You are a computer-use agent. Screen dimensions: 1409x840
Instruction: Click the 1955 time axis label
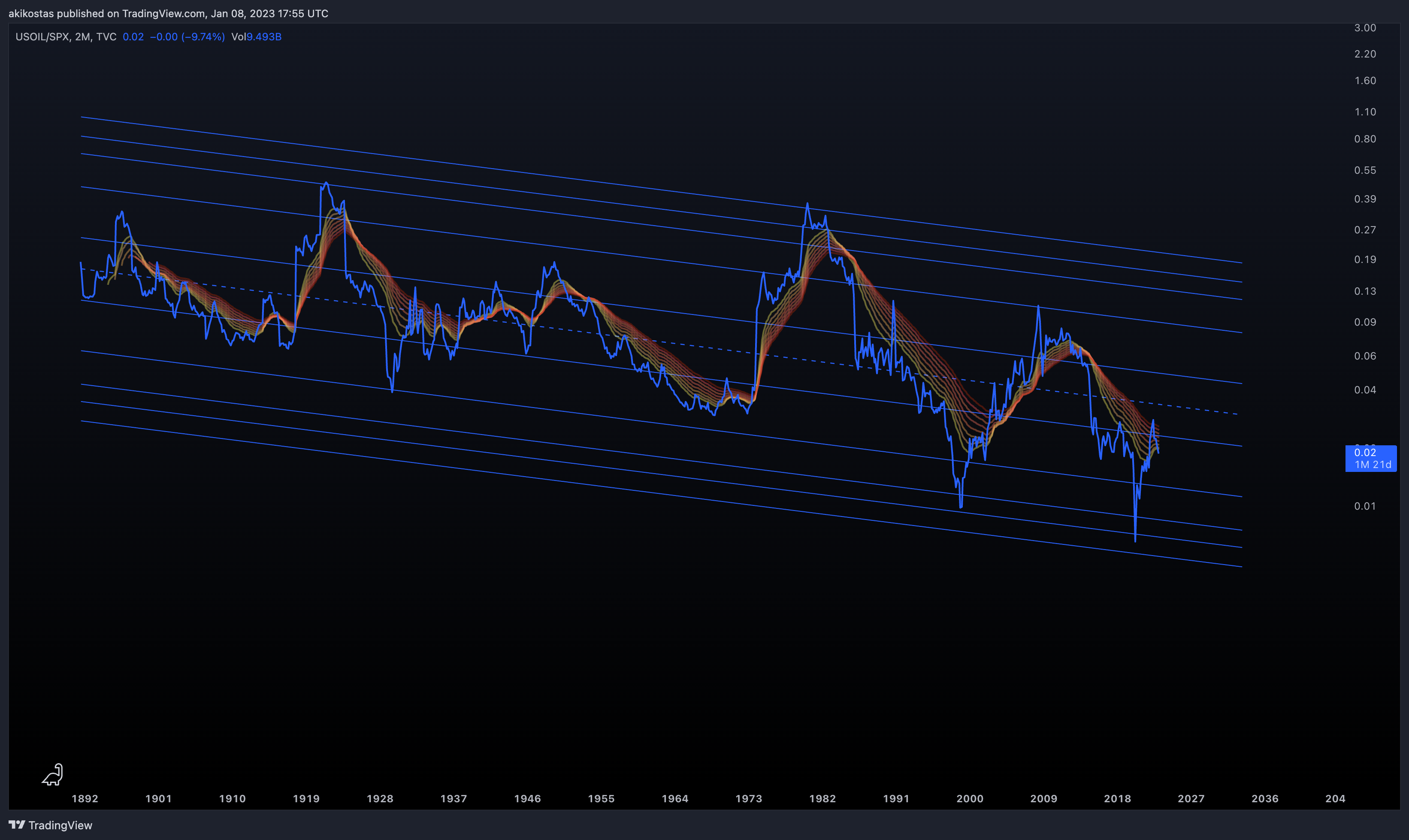click(x=601, y=799)
